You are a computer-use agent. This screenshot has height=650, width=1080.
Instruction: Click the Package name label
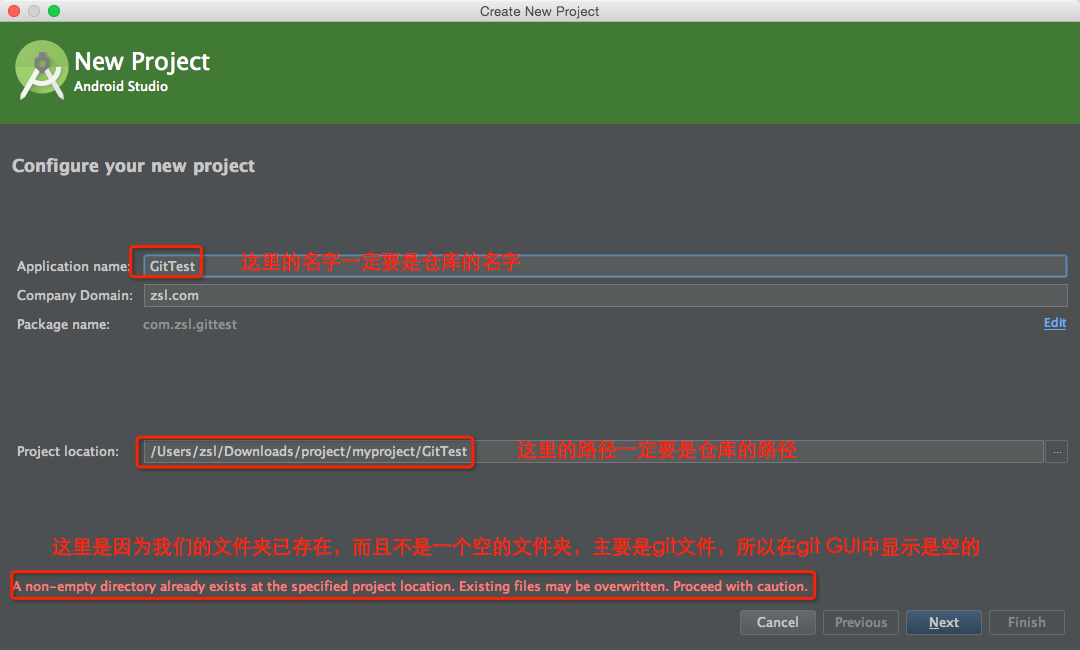tap(63, 324)
